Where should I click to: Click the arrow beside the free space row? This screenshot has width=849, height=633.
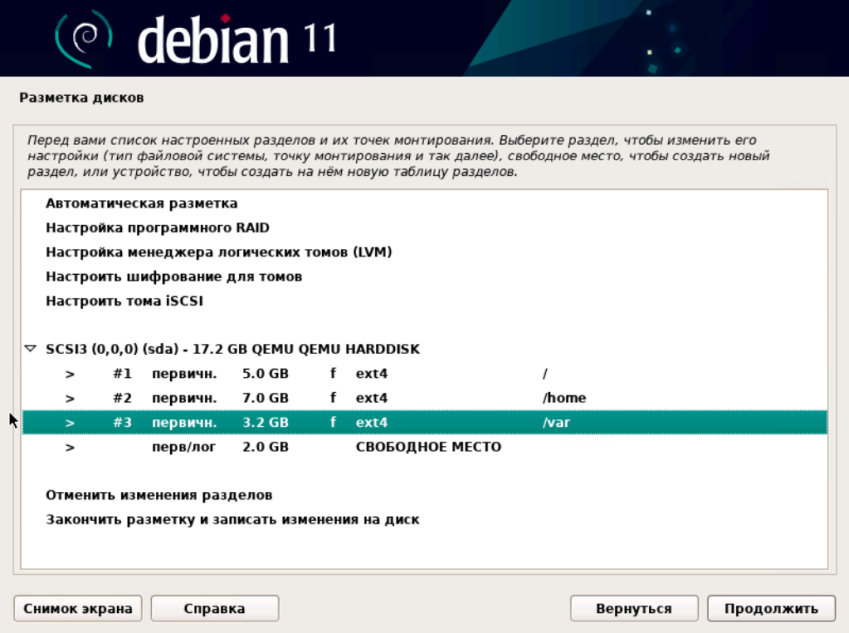tap(70, 447)
